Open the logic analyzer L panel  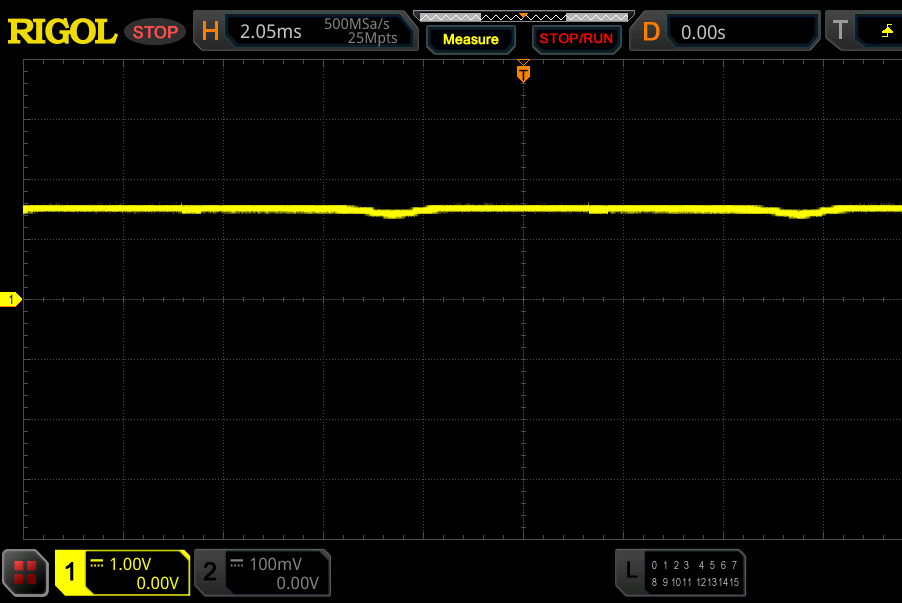click(x=632, y=571)
